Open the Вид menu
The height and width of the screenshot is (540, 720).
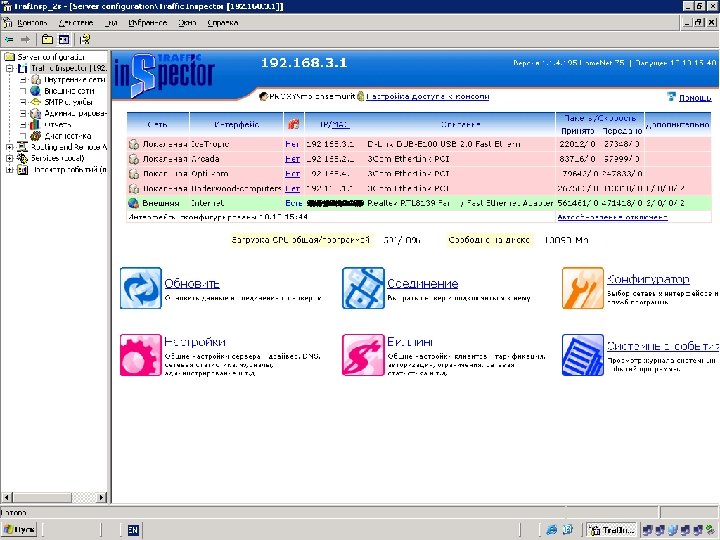(x=111, y=22)
